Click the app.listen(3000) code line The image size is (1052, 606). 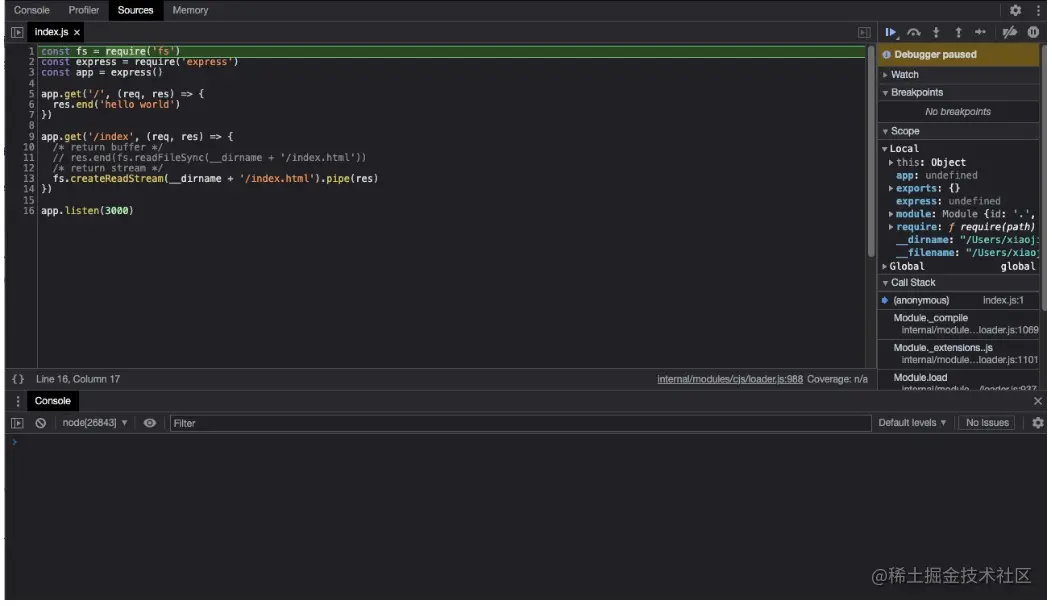click(x=87, y=211)
